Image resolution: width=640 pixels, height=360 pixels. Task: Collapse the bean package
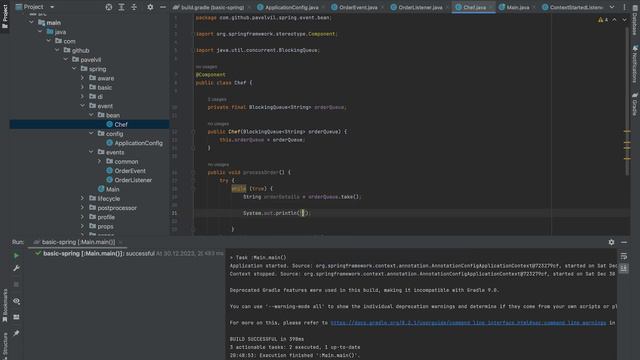click(x=91, y=115)
